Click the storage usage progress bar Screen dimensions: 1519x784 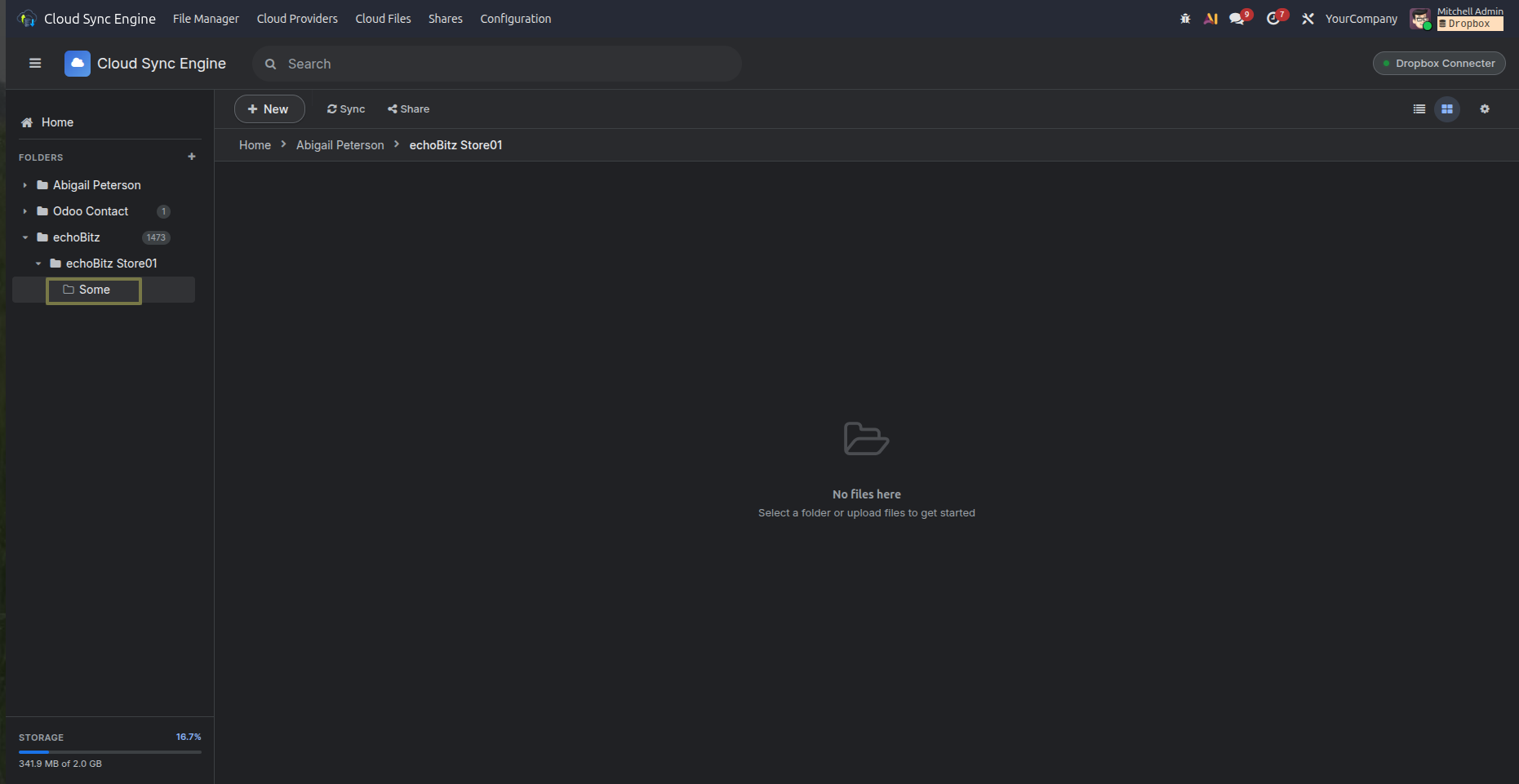coord(110,752)
